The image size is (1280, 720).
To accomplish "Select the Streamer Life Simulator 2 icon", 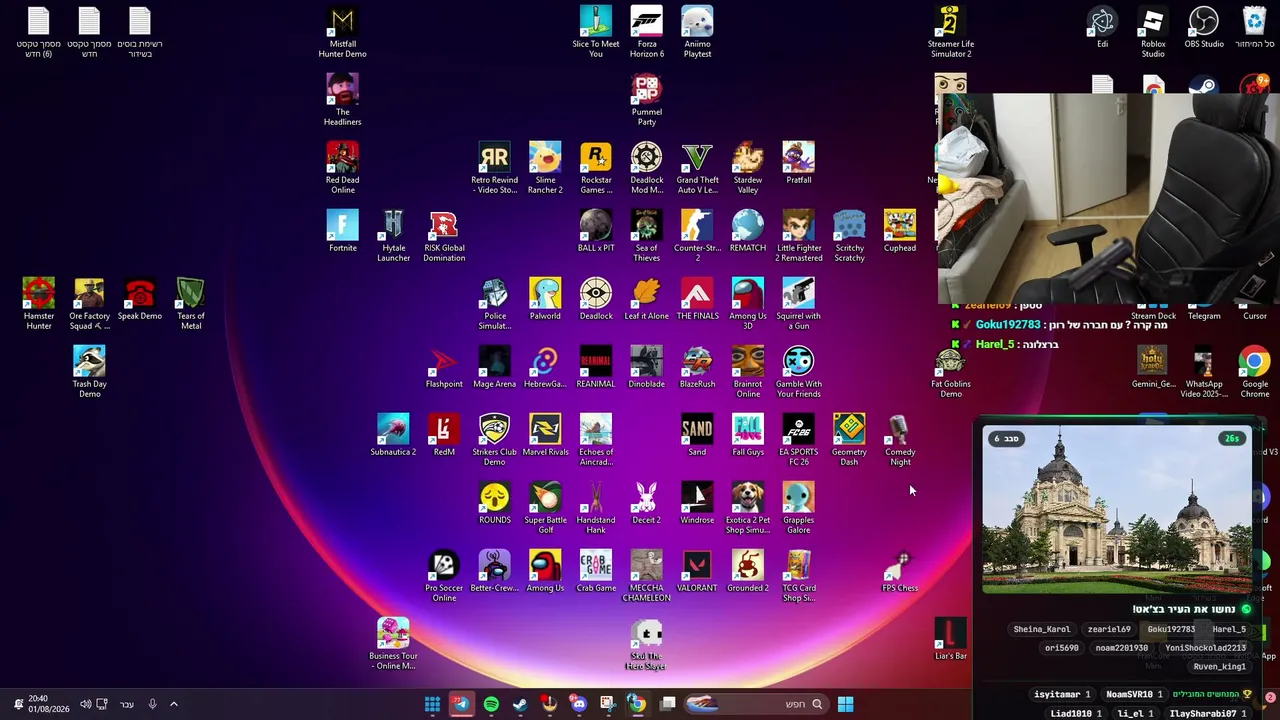I will coord(950,33).
